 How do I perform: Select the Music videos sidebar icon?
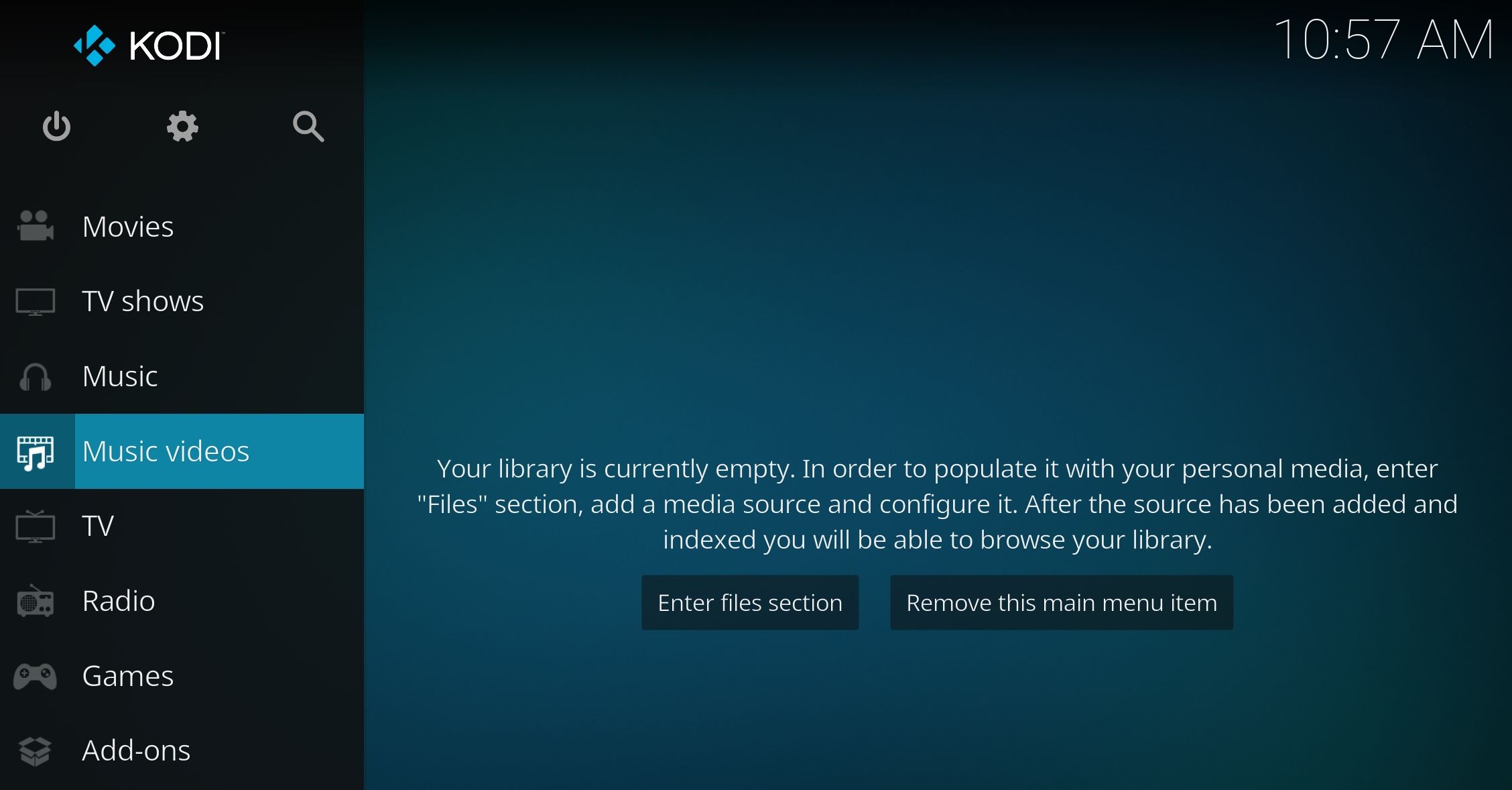click(35, 451)
